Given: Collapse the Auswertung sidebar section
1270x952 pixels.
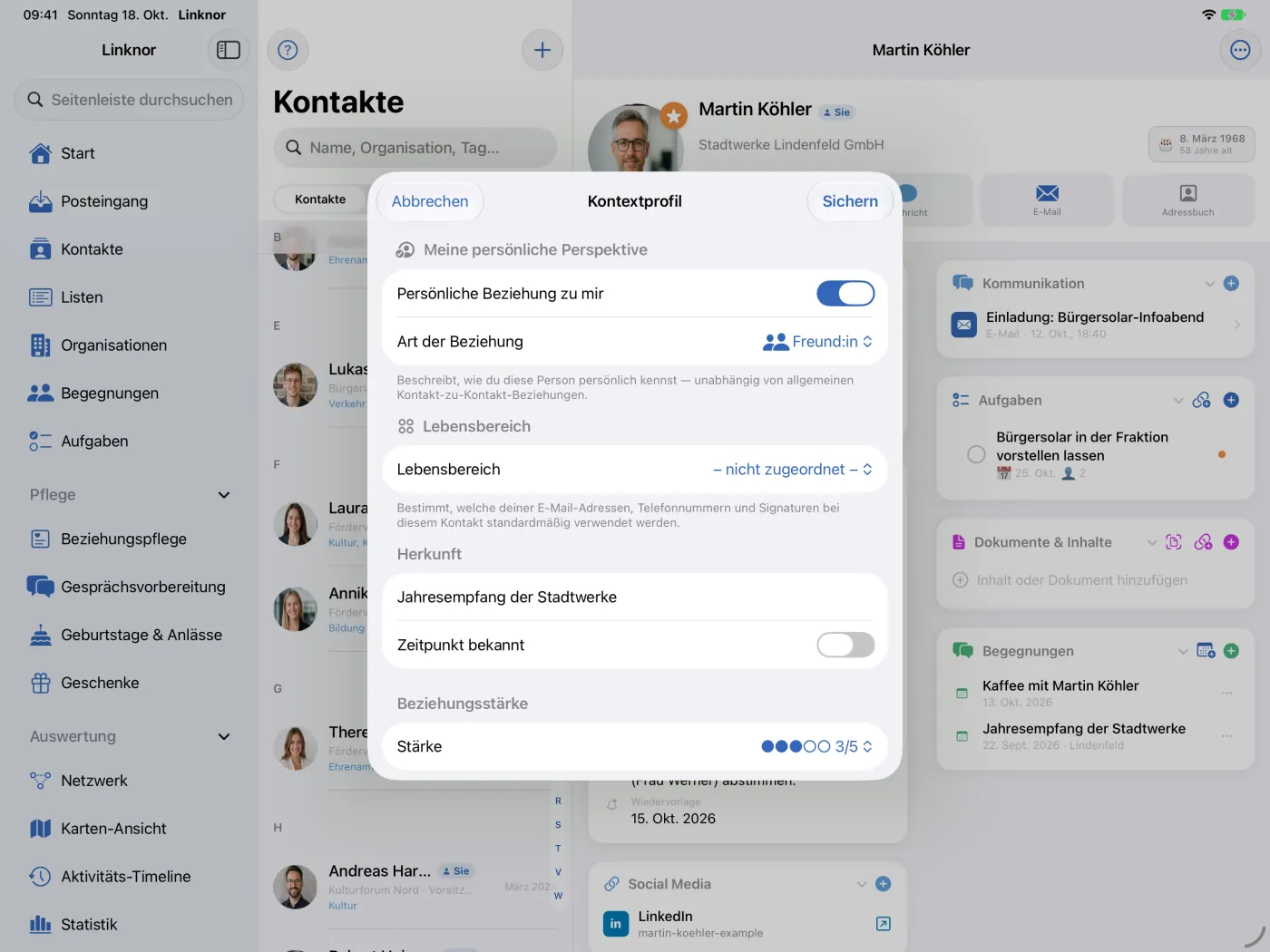Looking at the screenshot, I should pos(224,737).
